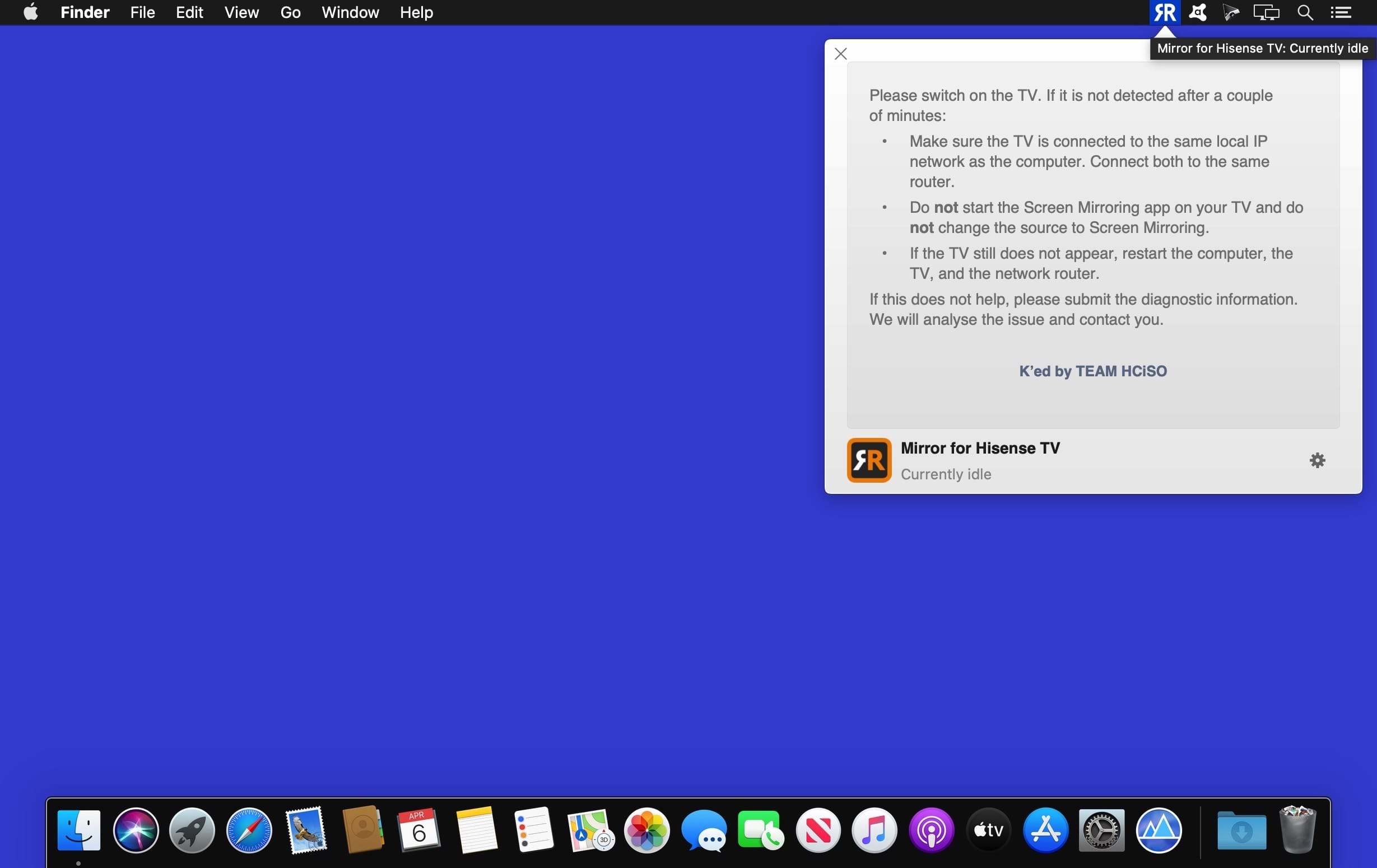Click the 'Do not start the Screen Mirroring' bullet
Image resolution: width=1377 pixels, height=868 pixels.
[1106, 217]
